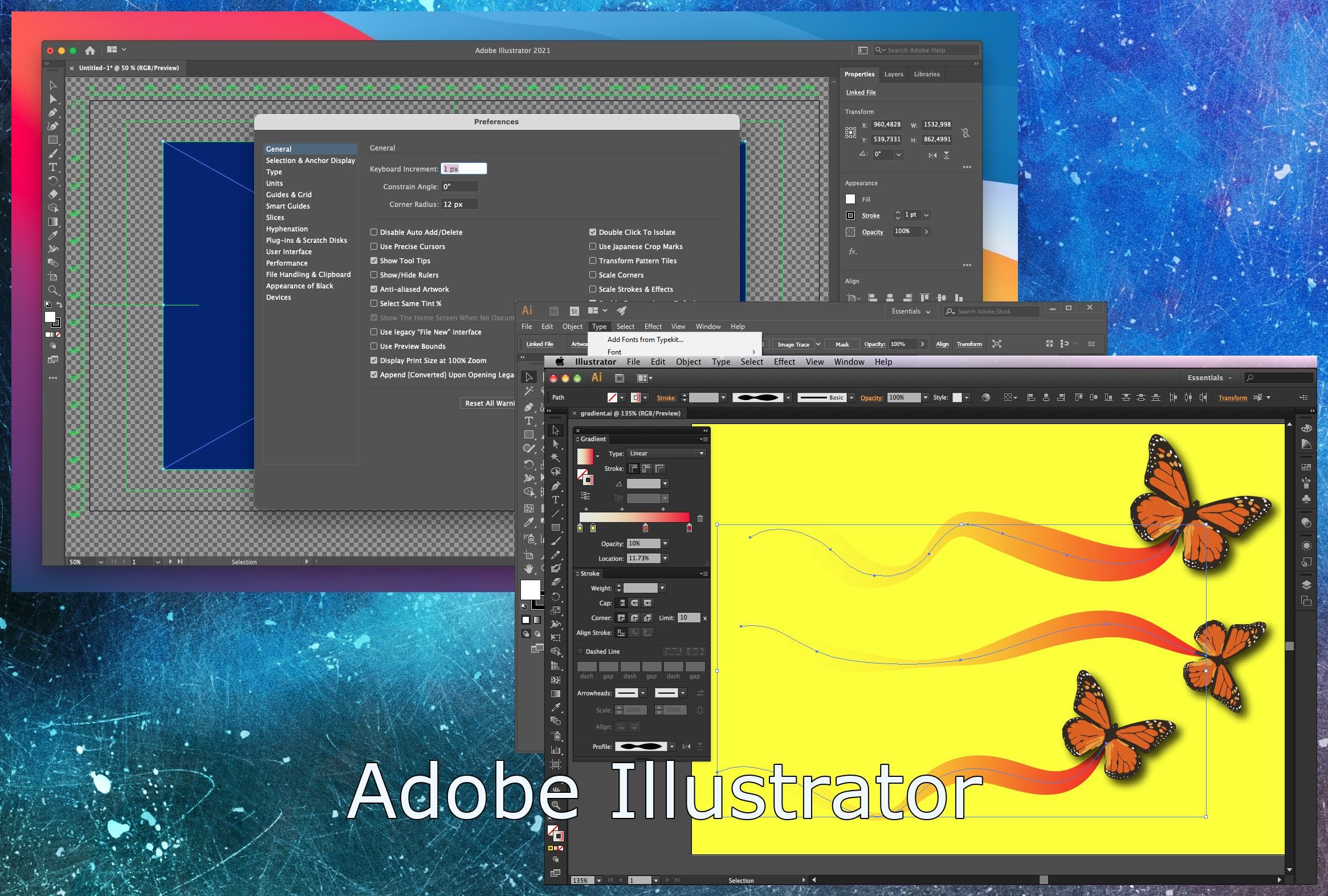
Task: Click the Bridge (Br) icon in gradient.ai window
Action: pos(620,378)
